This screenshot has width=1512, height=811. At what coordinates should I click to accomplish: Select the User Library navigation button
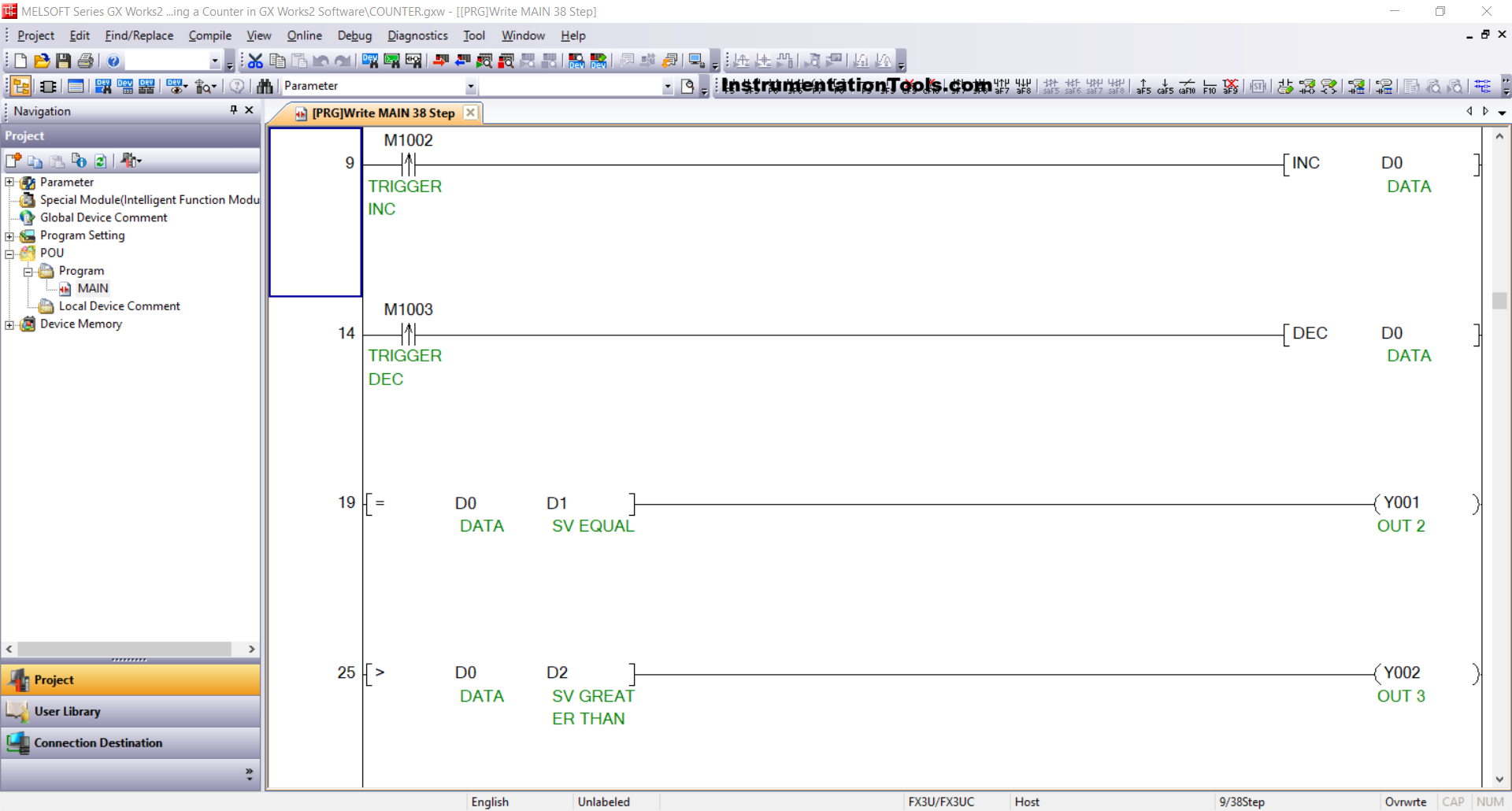(x=131, y=711)
